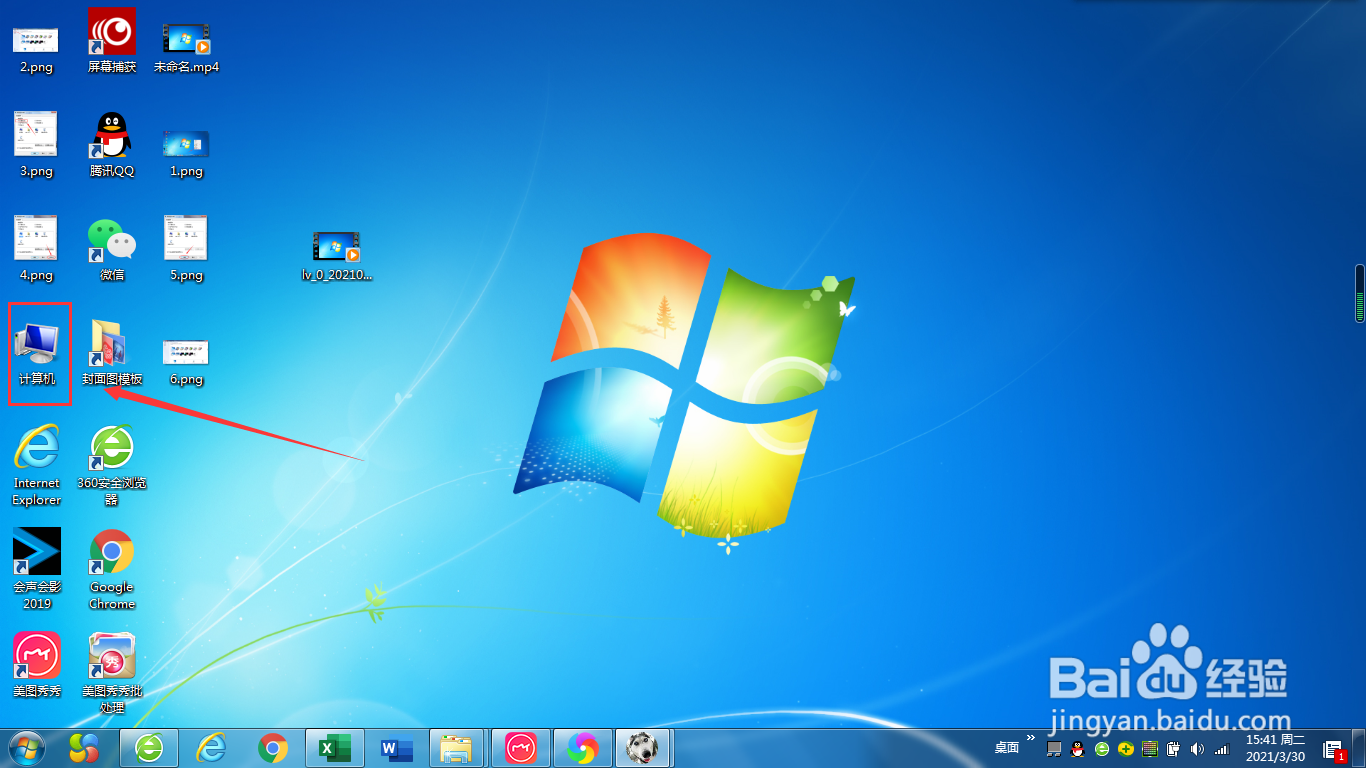The height and width of the screenshot is (768, 1366).
Task: Click the Show desktop strip
Action: (x=1360, y=748)
